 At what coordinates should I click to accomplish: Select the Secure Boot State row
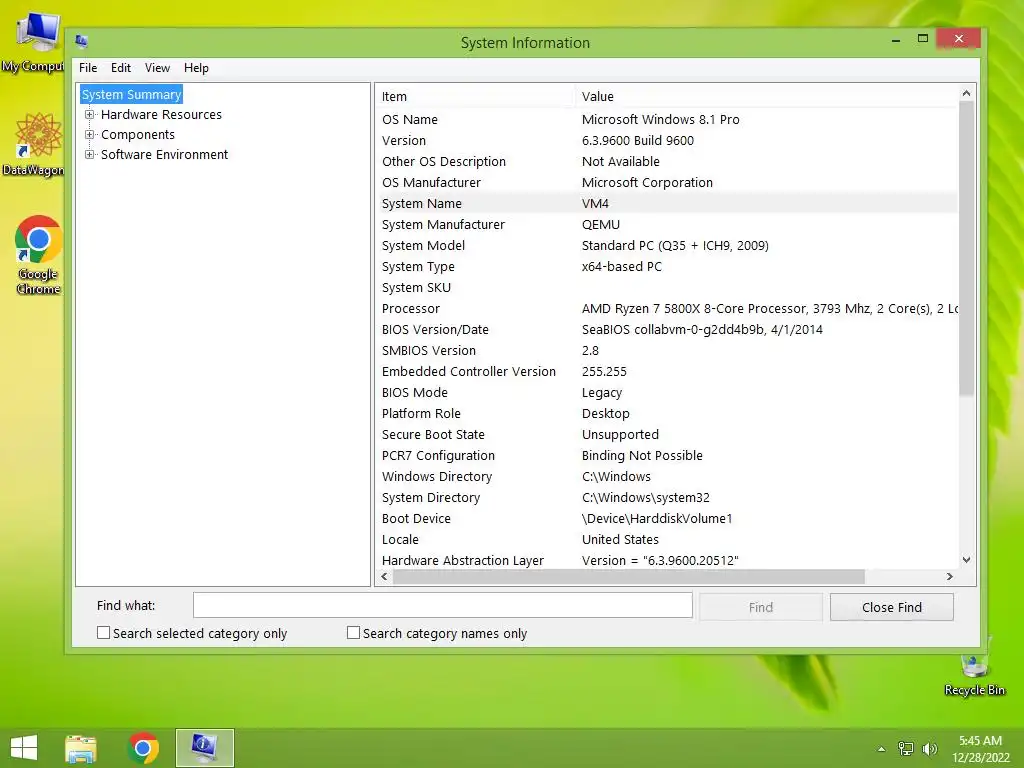pyautogui.click(x=667, y=434)
